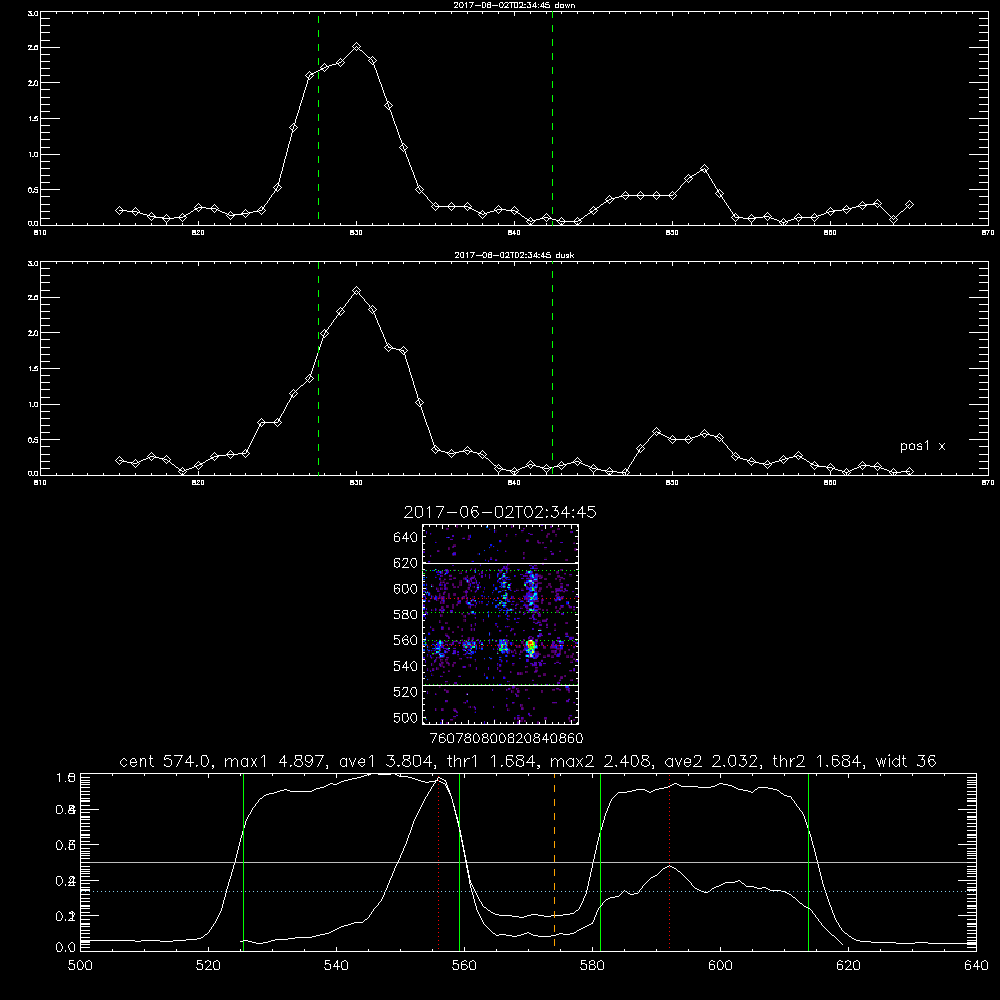Screen dimensions: 1000x1000
Task: Click the 580 x-axis label on bottom plot
Action: click(x=592, y=966)
